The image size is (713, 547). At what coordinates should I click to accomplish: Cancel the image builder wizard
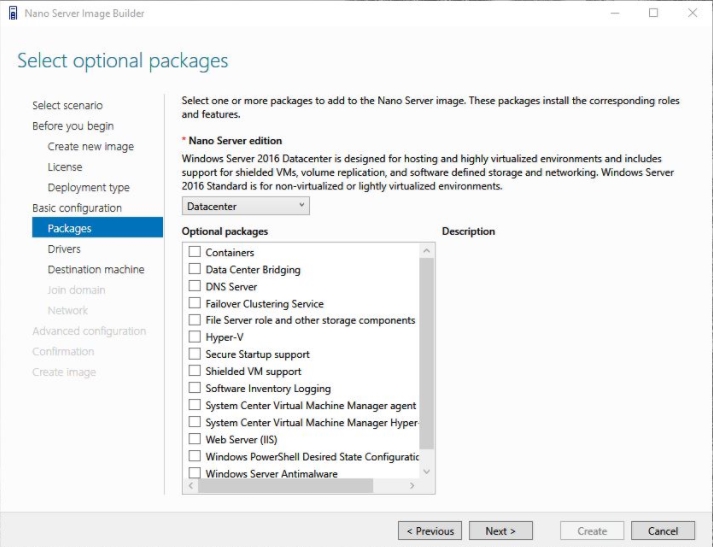662,531
